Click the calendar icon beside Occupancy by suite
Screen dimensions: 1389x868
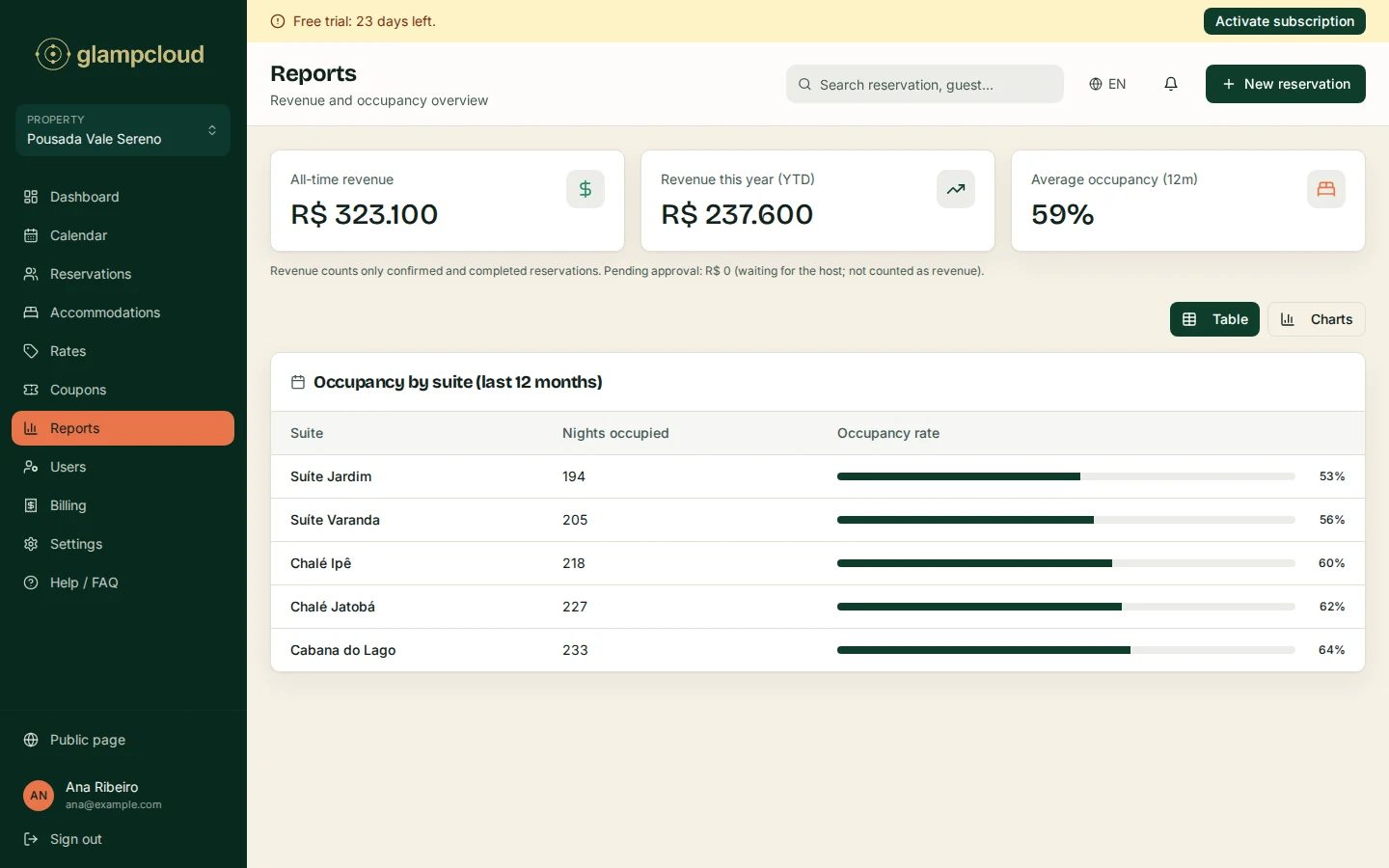tap(298, 382)
